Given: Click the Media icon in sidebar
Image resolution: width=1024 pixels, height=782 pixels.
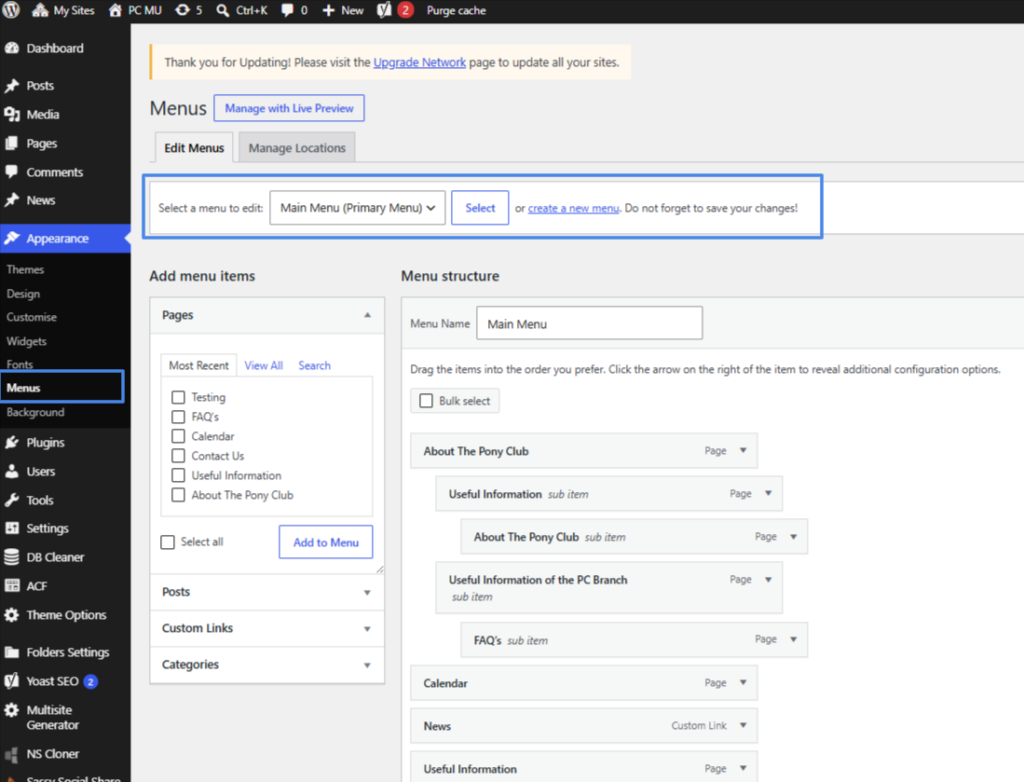Looking at the screenshot, I should 12,114.
